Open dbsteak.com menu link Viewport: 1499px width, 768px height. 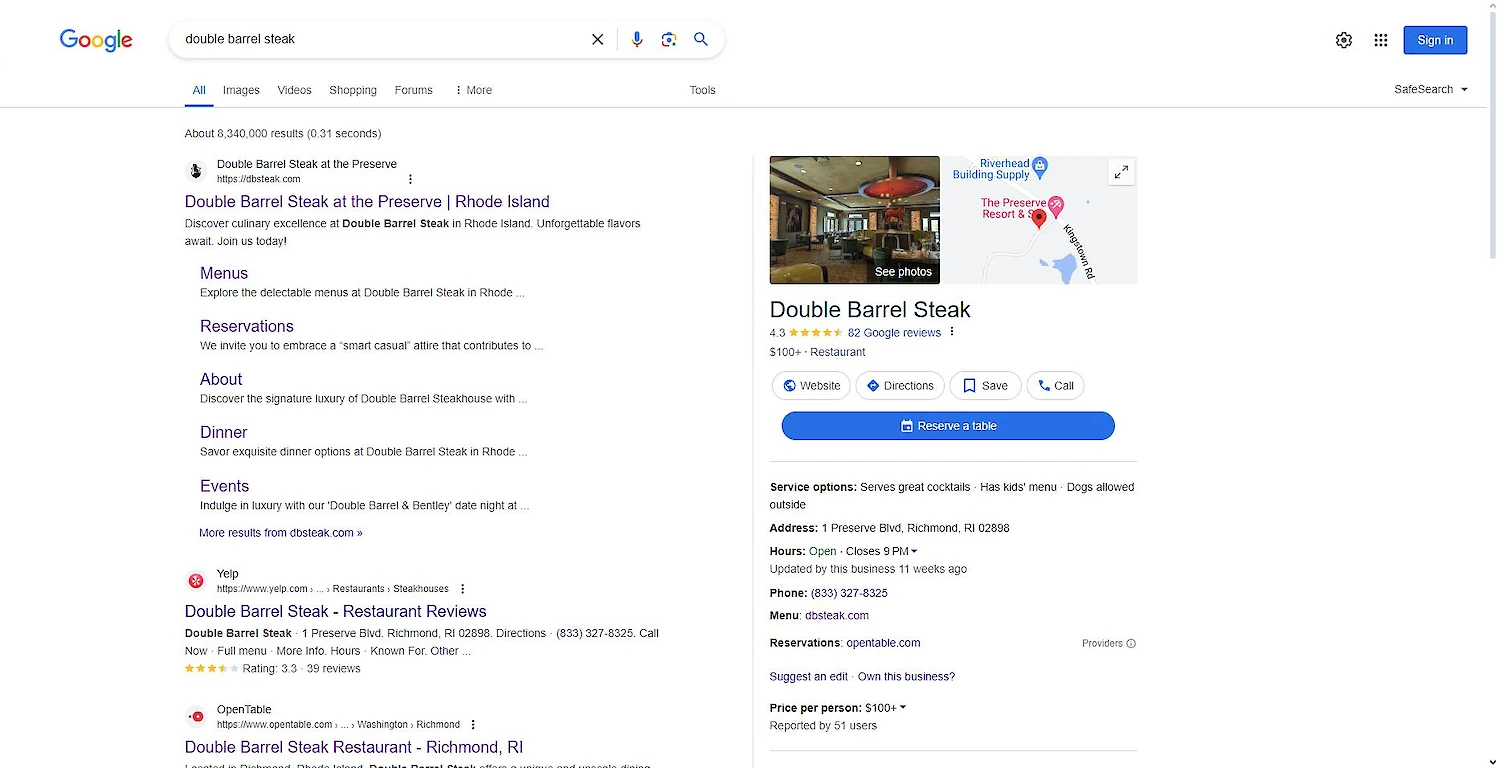click(837, 616)
